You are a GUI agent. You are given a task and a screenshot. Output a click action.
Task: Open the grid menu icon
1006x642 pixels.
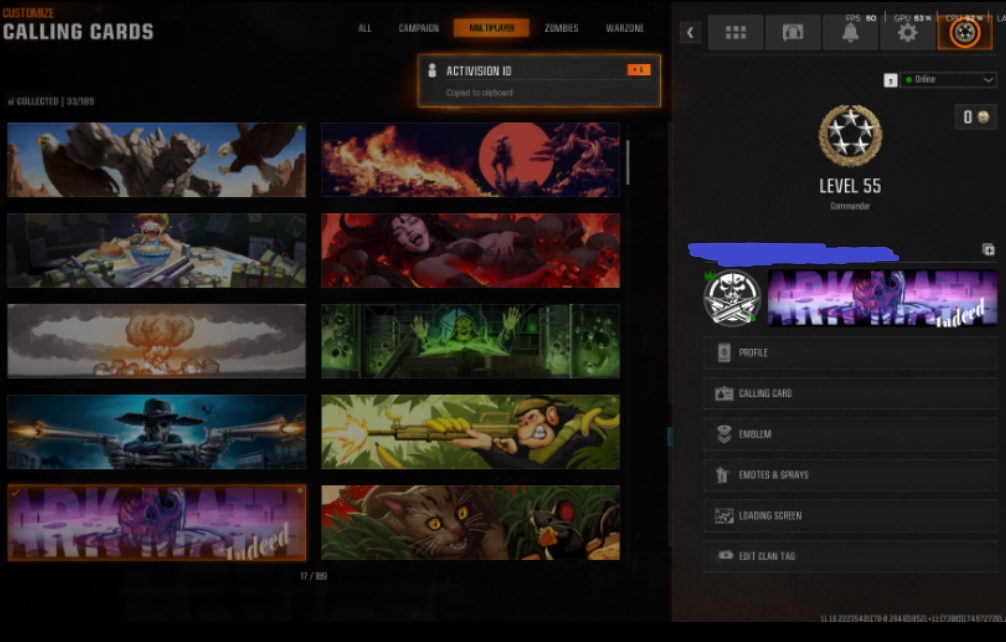click(x=735, y=33)
